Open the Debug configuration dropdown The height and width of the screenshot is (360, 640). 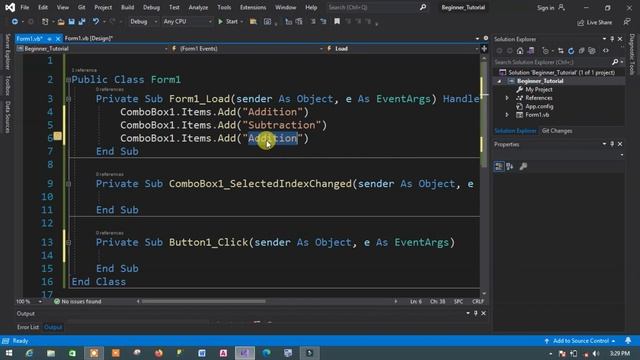[143, 22]
